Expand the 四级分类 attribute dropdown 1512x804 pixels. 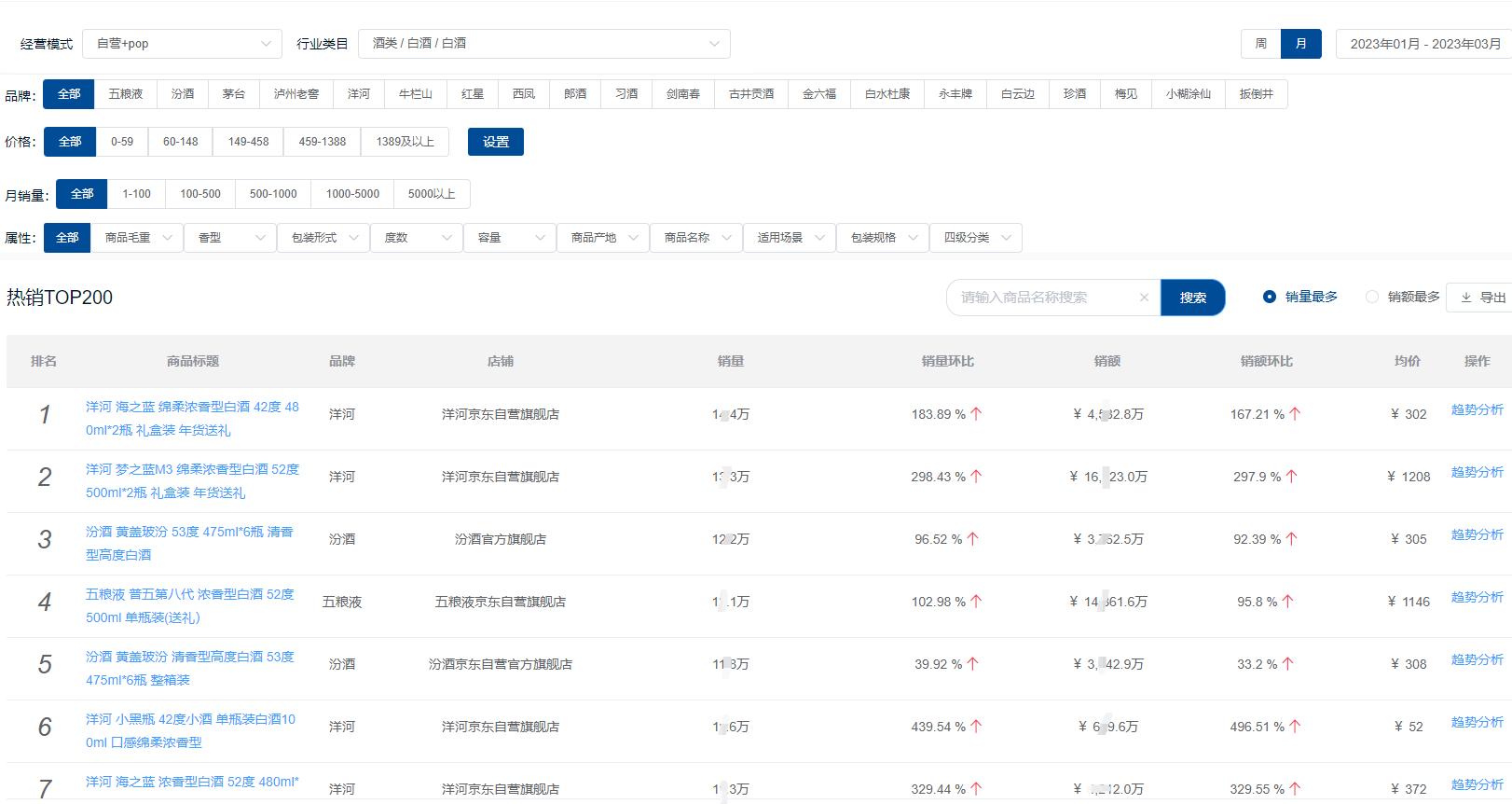(976, 238)
